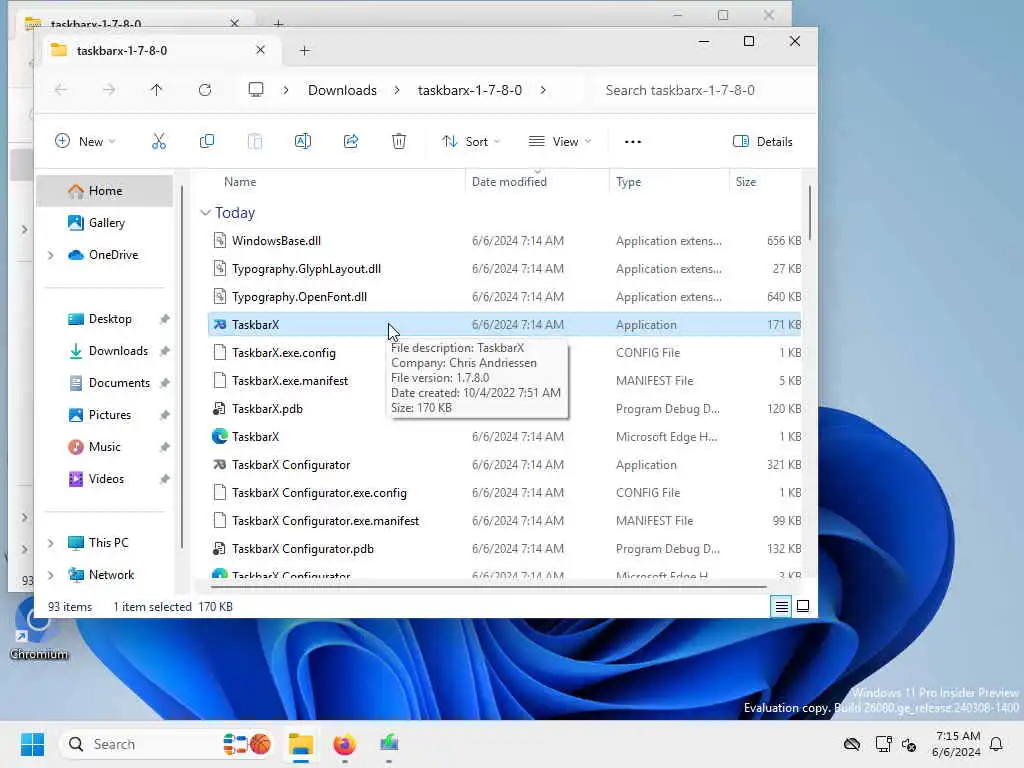
Task: Click the Delete trash icon
Action: [398, 141]
